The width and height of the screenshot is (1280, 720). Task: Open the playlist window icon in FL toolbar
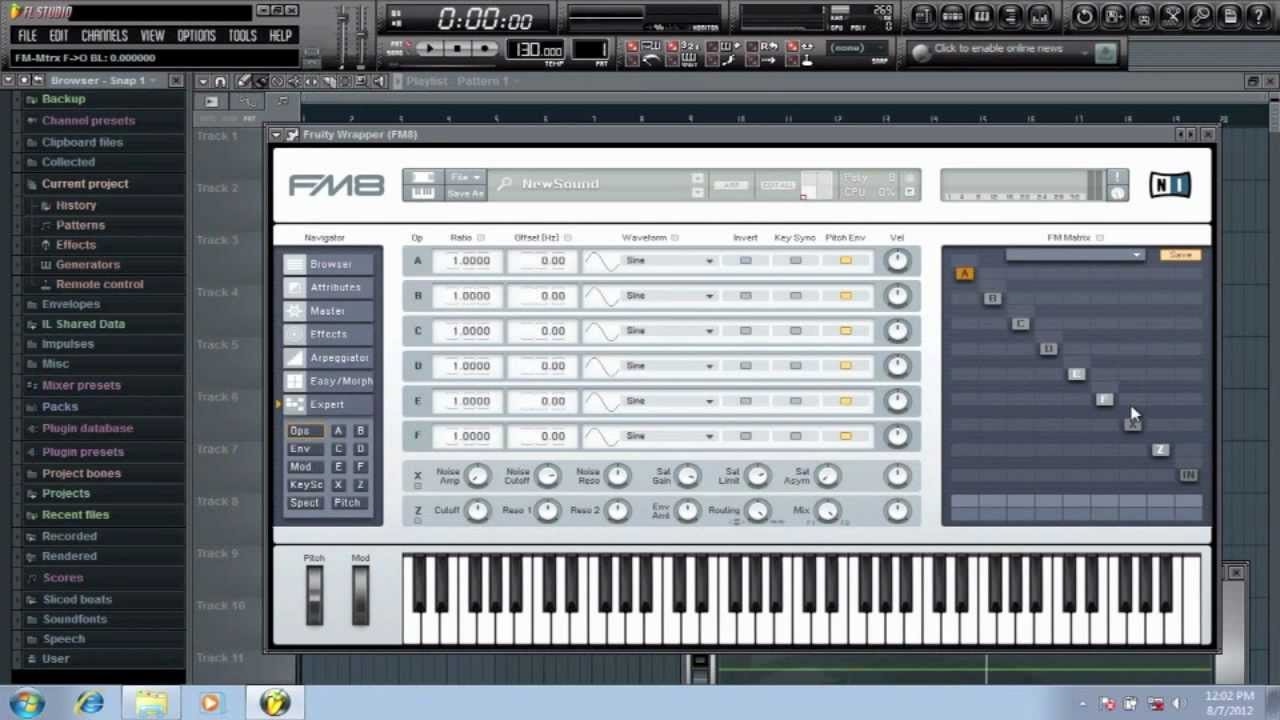tap(924, 16)
